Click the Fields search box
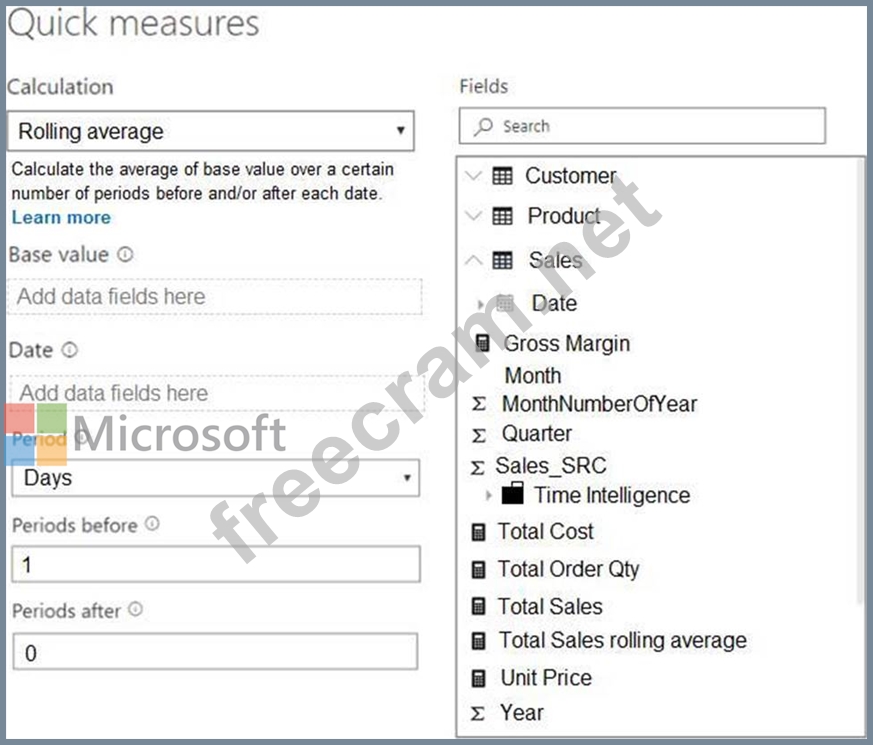This screenshot has width=873, height=745. (642, 126)
